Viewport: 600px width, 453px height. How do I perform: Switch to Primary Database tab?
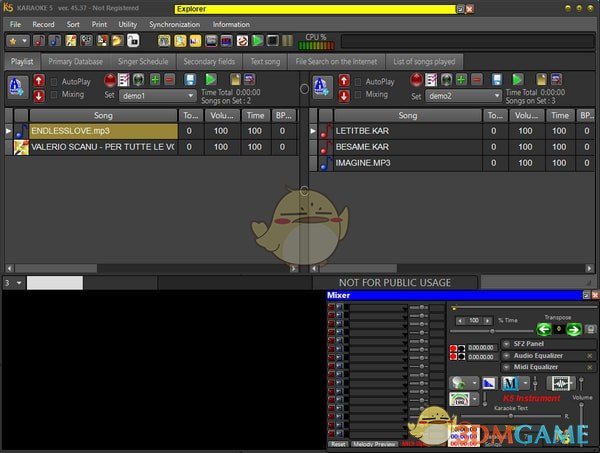(75, 62)
